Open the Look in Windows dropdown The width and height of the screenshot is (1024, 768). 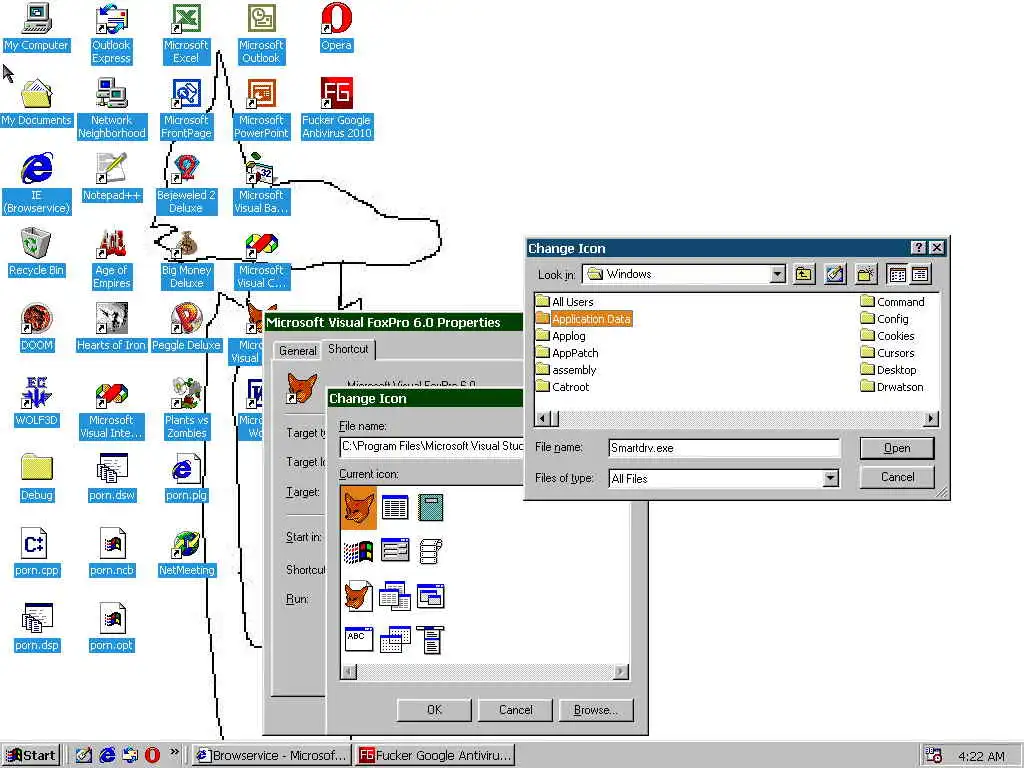(777, 274)
